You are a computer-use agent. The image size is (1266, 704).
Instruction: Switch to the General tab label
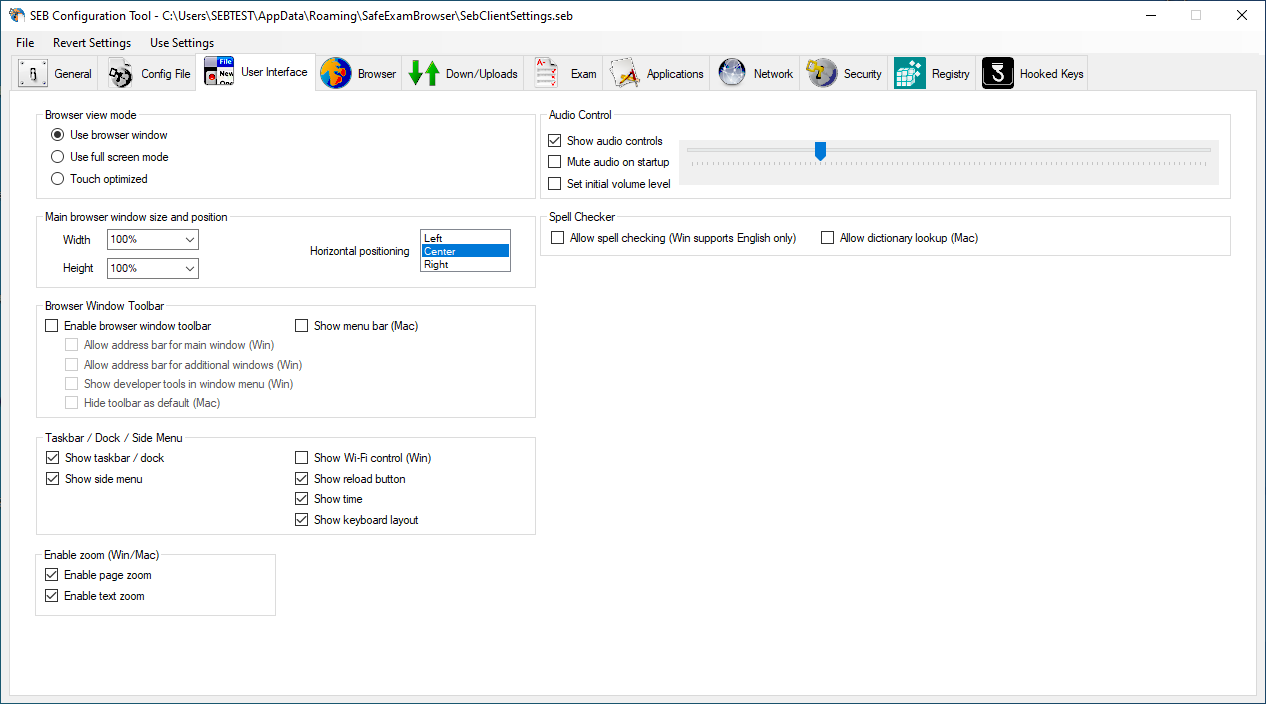tap(73, 74)
